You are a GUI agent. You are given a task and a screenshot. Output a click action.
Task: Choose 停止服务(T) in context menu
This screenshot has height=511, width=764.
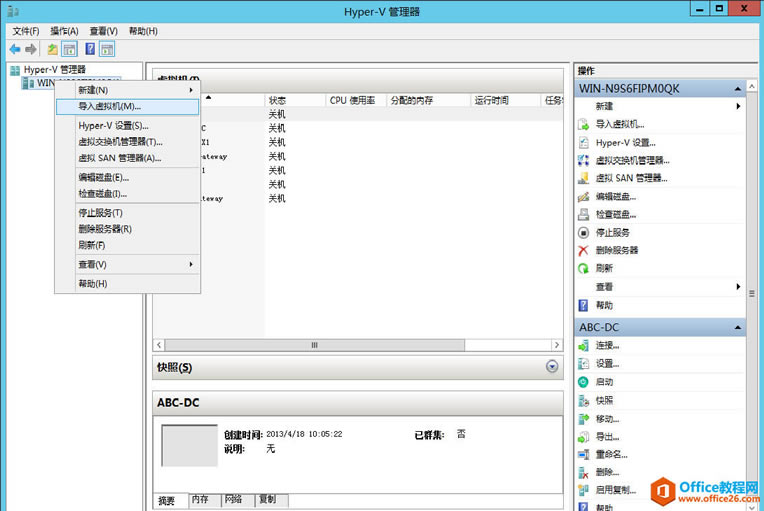[x=128, y=213]
